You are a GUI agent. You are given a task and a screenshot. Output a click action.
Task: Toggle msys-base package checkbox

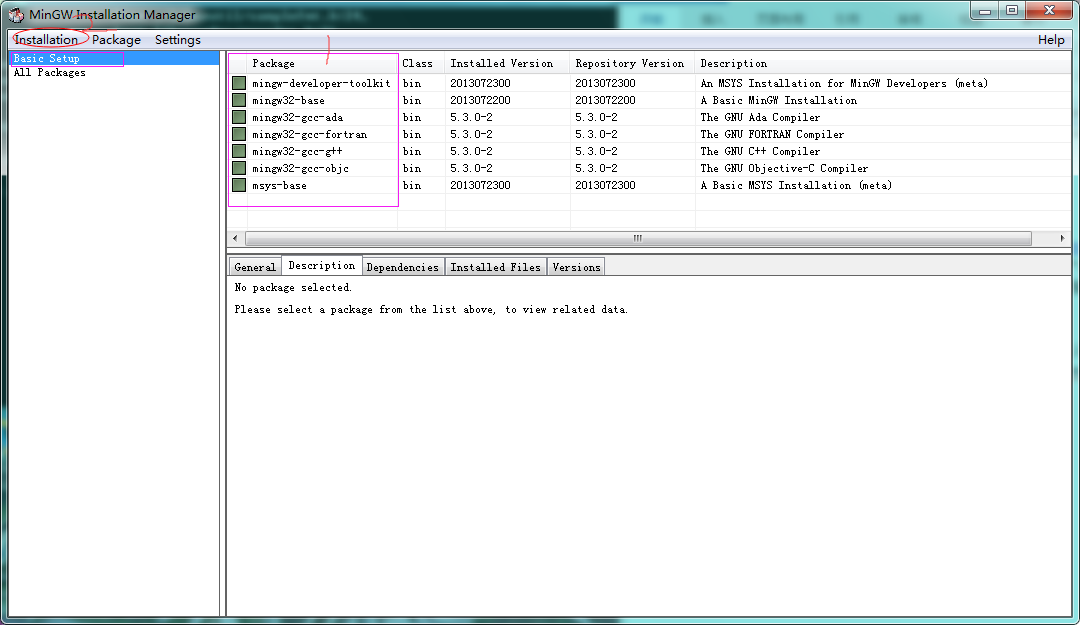[x=239, y=185]
